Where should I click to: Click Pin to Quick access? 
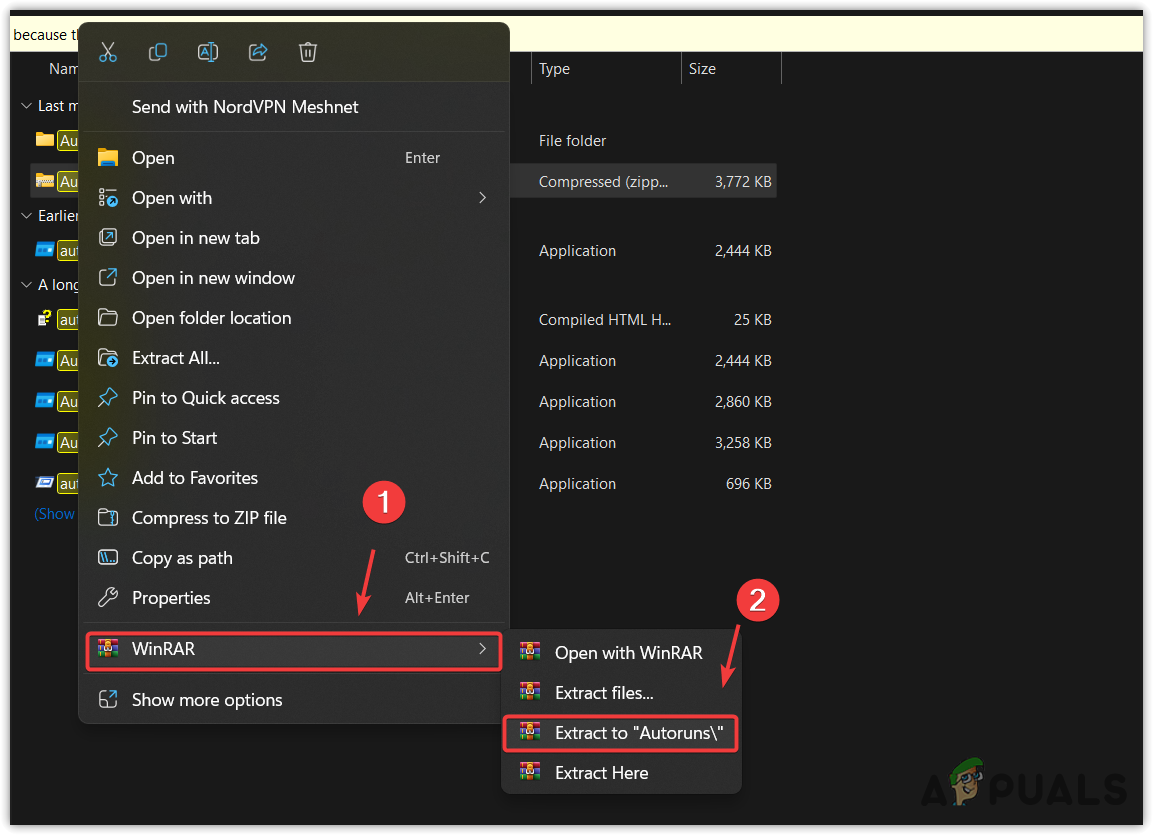(205, 398)
